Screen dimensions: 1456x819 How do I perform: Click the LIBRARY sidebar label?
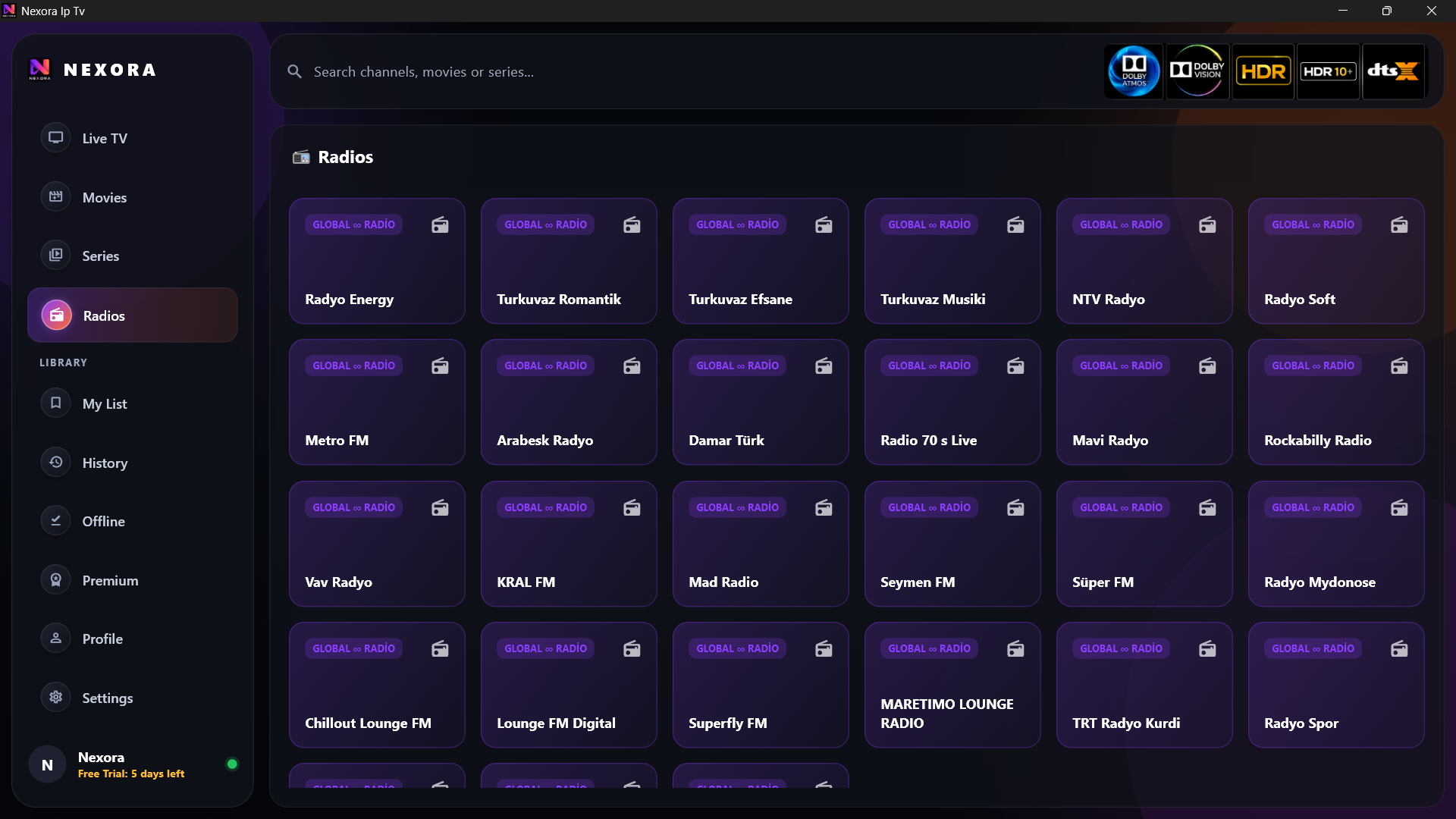(63, 362)
